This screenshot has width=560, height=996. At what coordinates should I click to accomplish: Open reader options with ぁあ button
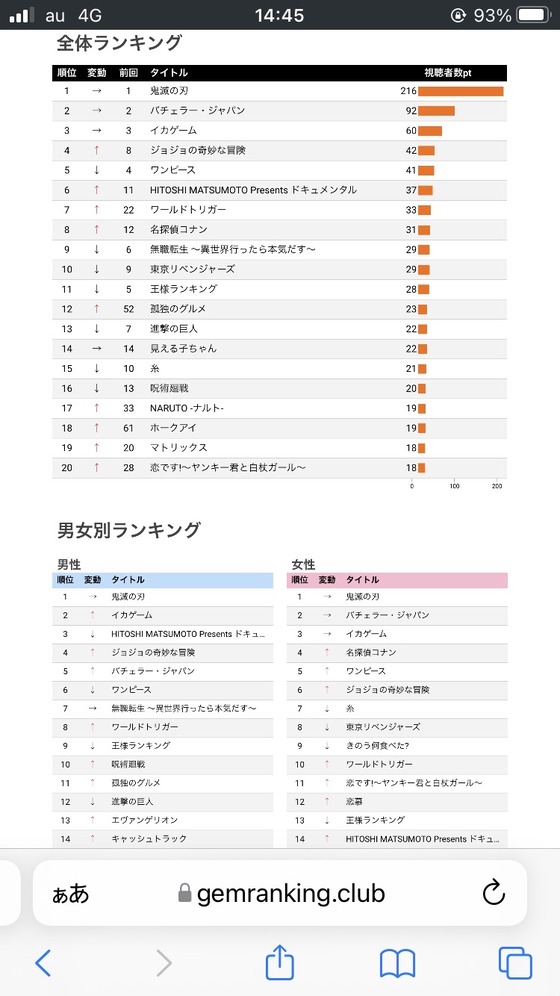70,894
